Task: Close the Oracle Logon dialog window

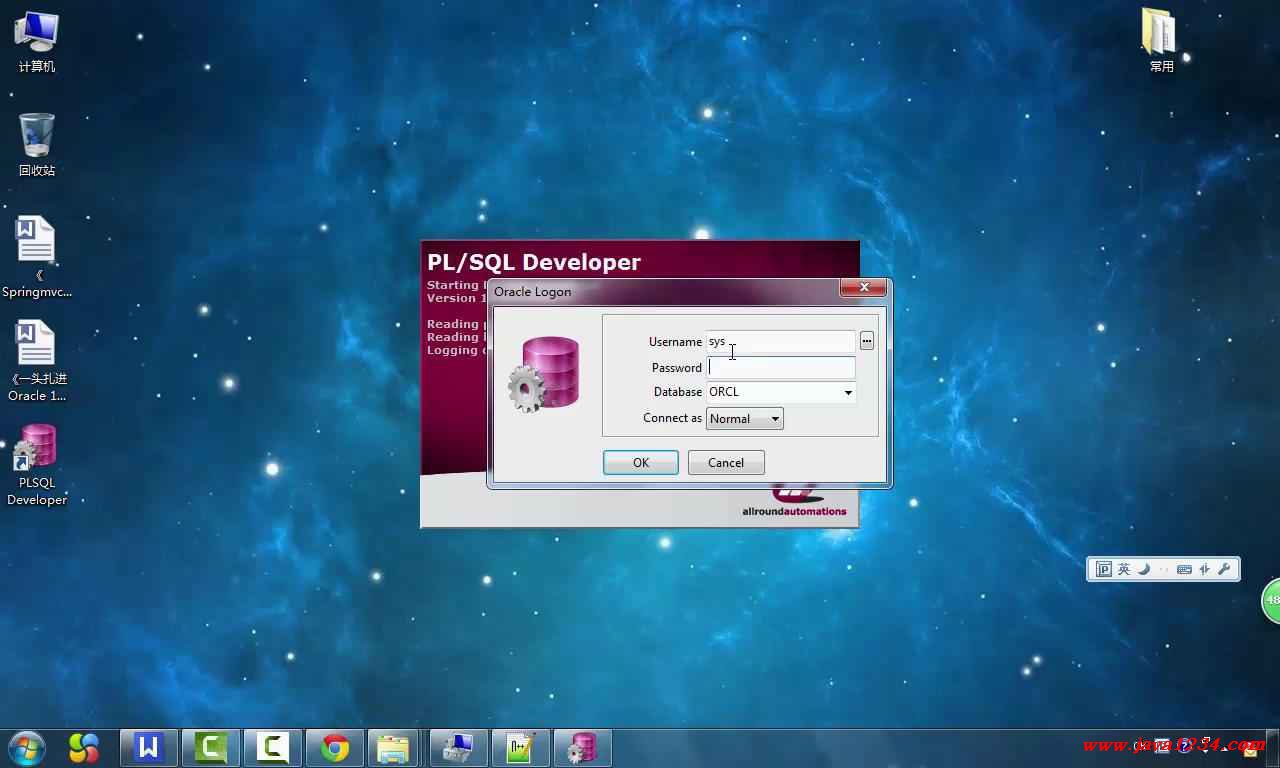Action: click(863, 288)
